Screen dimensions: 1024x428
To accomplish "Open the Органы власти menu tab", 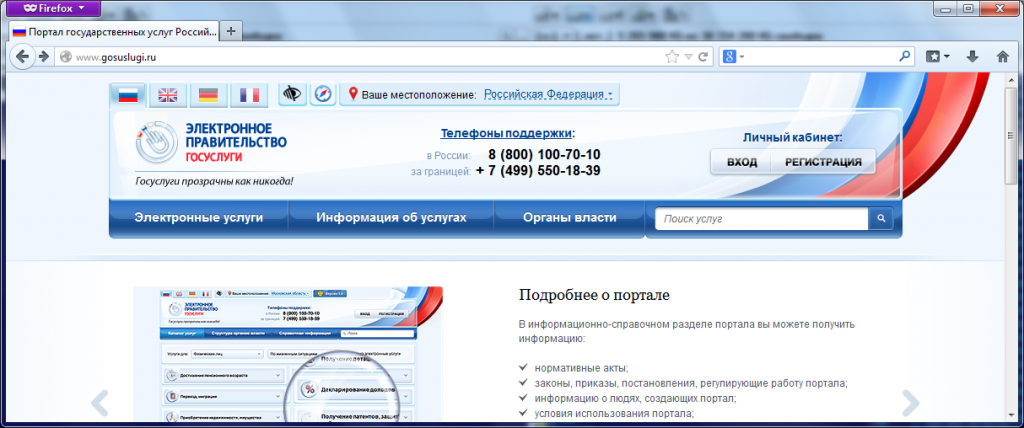I will (569, 217).
